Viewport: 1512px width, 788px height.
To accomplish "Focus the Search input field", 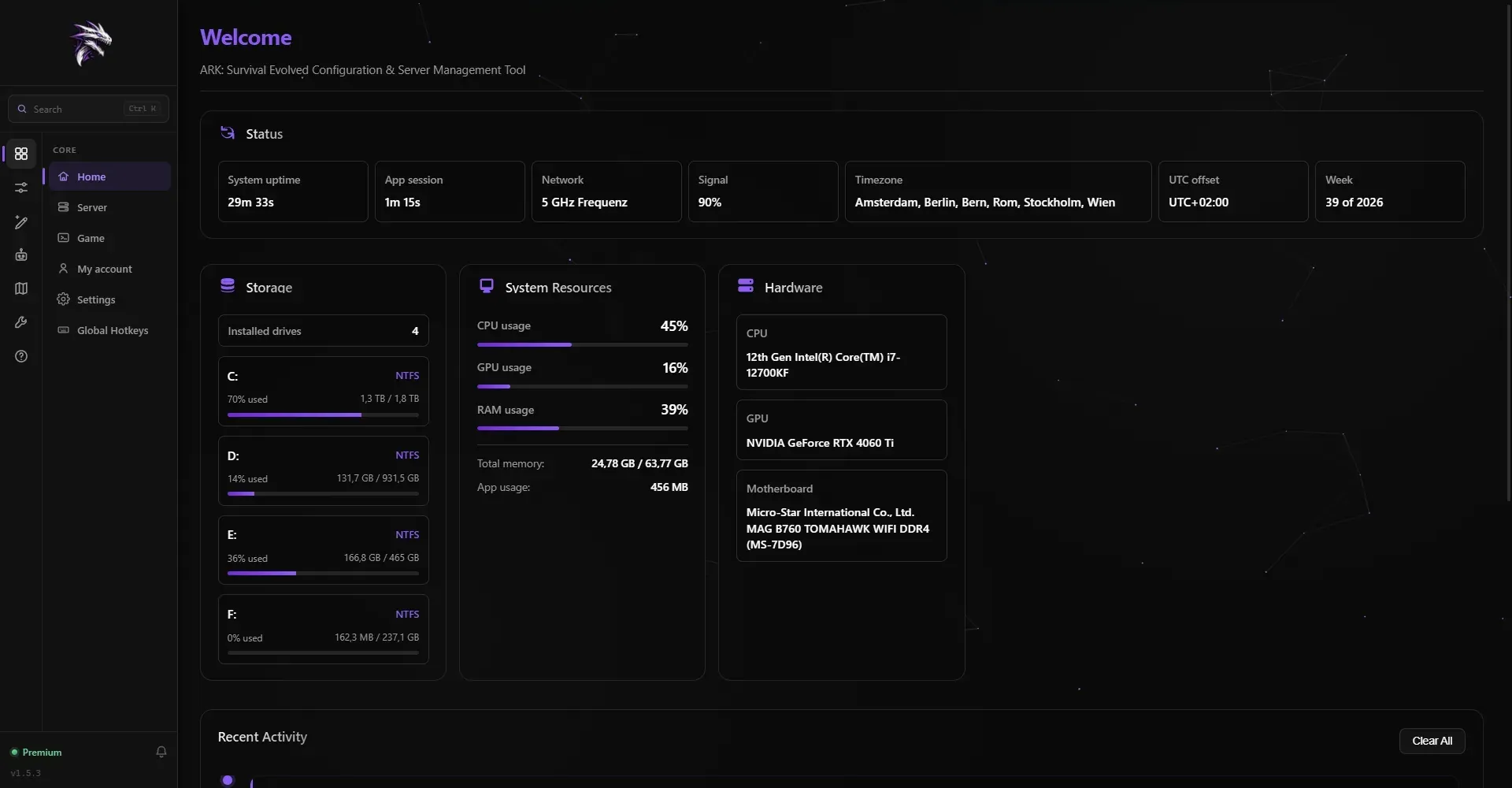I will tap(88, 109).
